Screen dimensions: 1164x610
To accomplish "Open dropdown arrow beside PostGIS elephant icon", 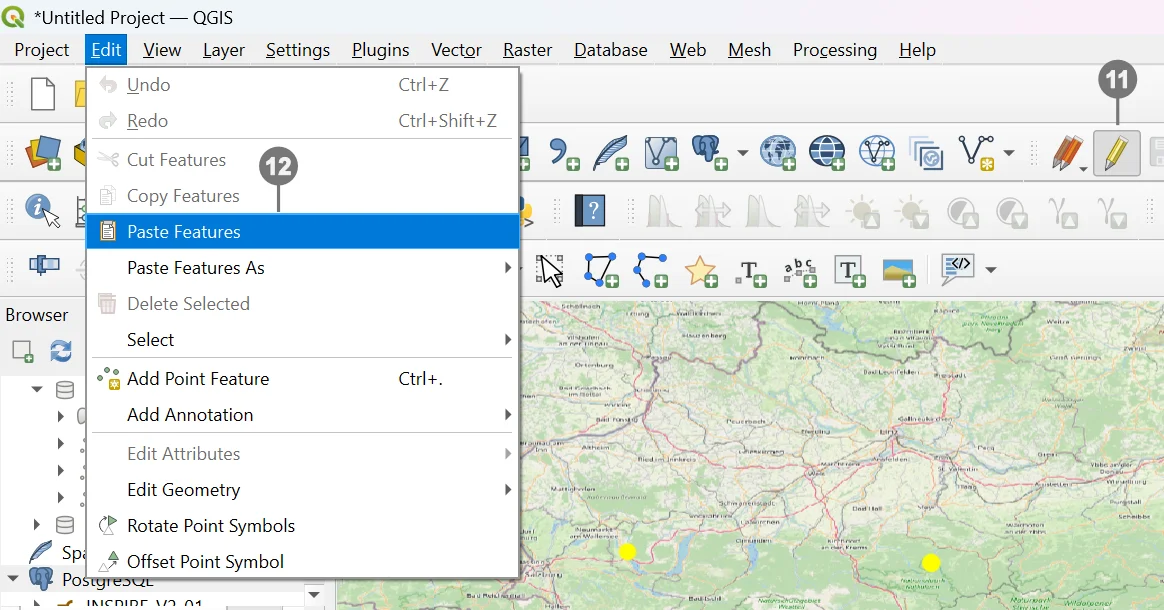I will pos(742,154).
